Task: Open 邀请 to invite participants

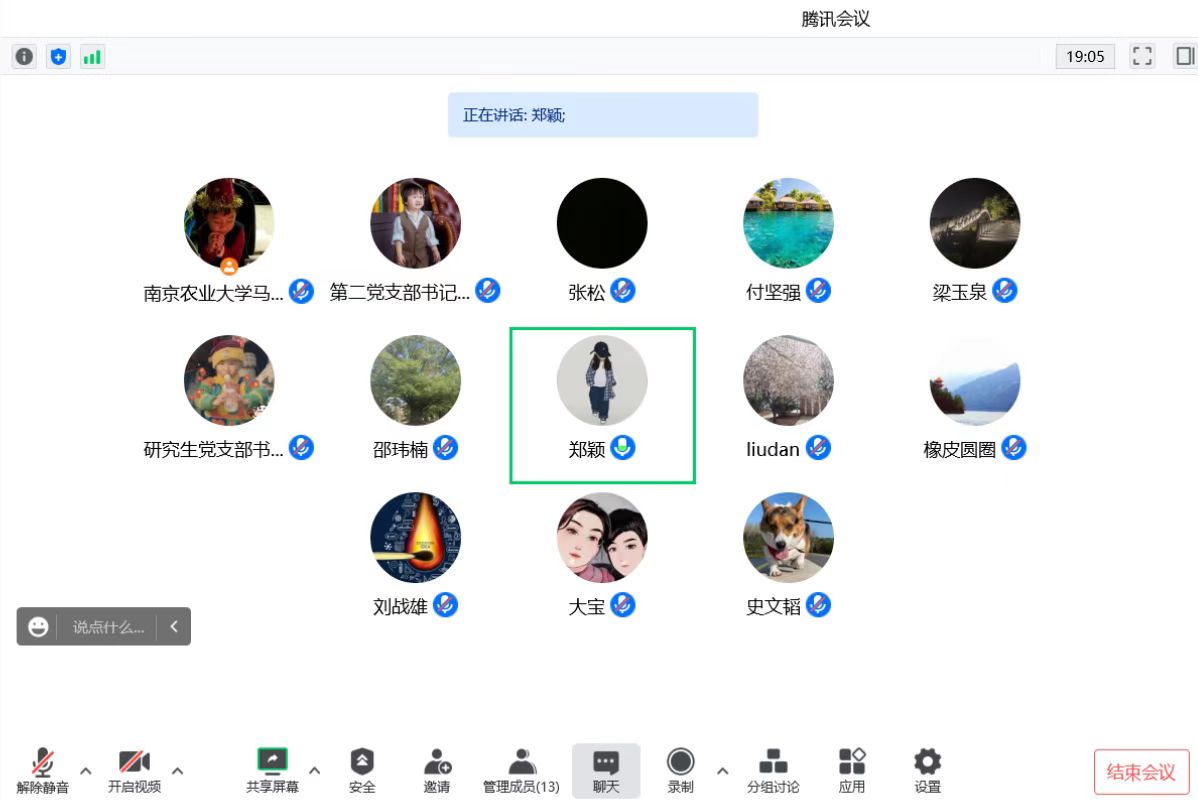Action: (436, 770)
